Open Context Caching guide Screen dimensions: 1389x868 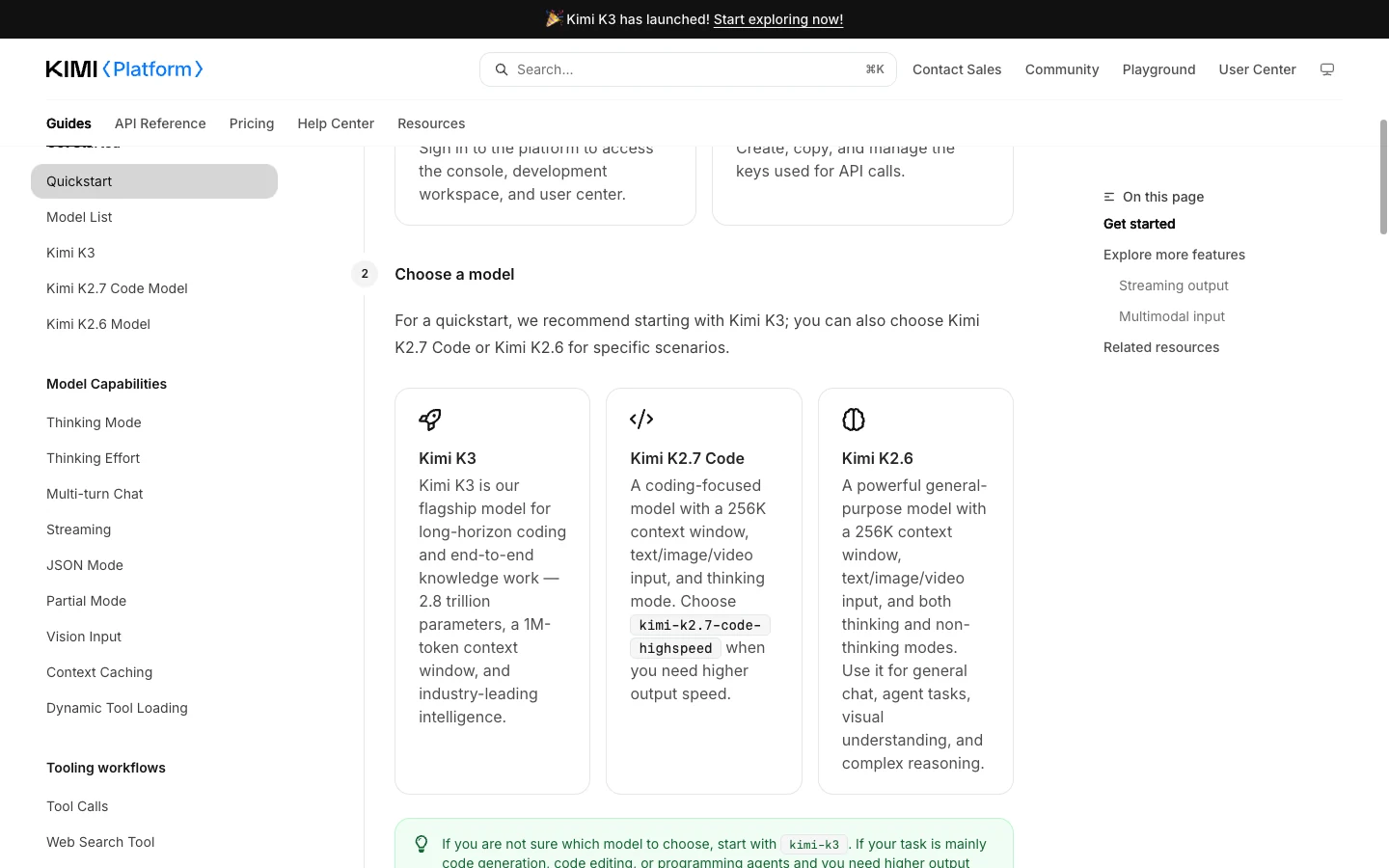click(154, 672)
